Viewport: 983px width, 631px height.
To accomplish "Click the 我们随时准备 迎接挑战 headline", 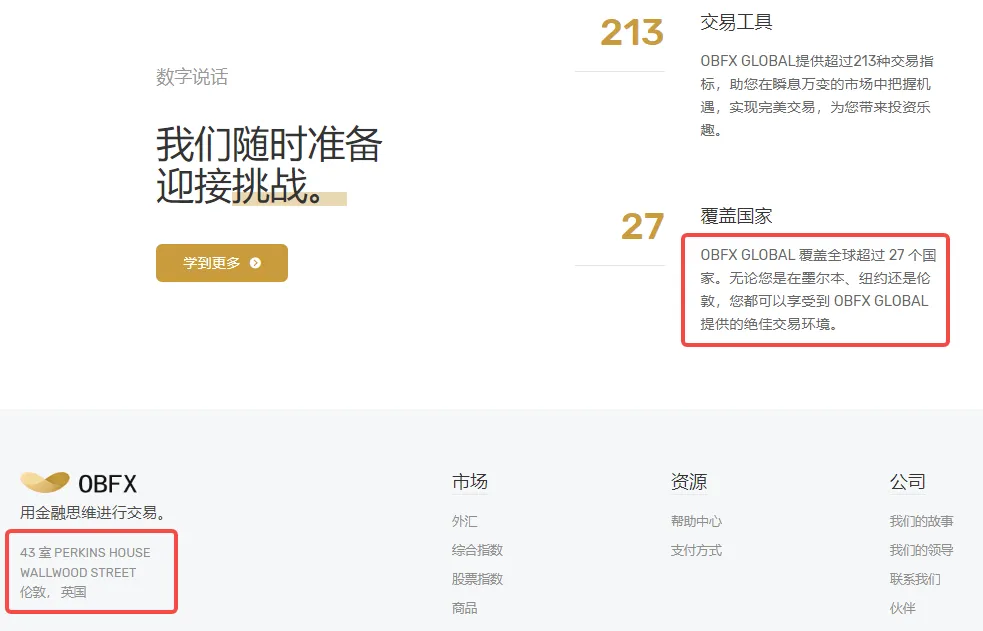I will [x=269, y=164].
